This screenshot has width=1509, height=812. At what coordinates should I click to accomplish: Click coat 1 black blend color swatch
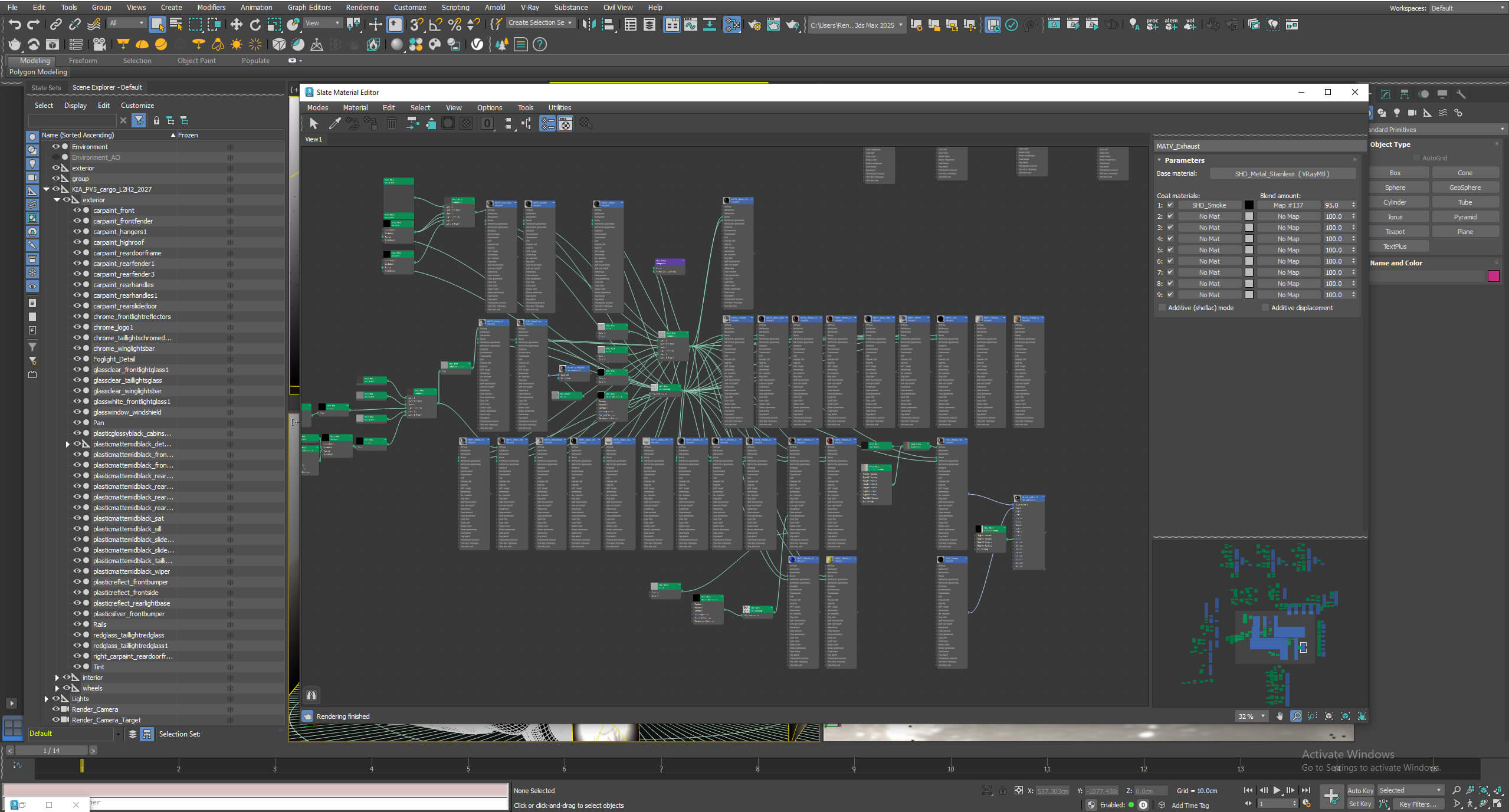point(1249,205)
